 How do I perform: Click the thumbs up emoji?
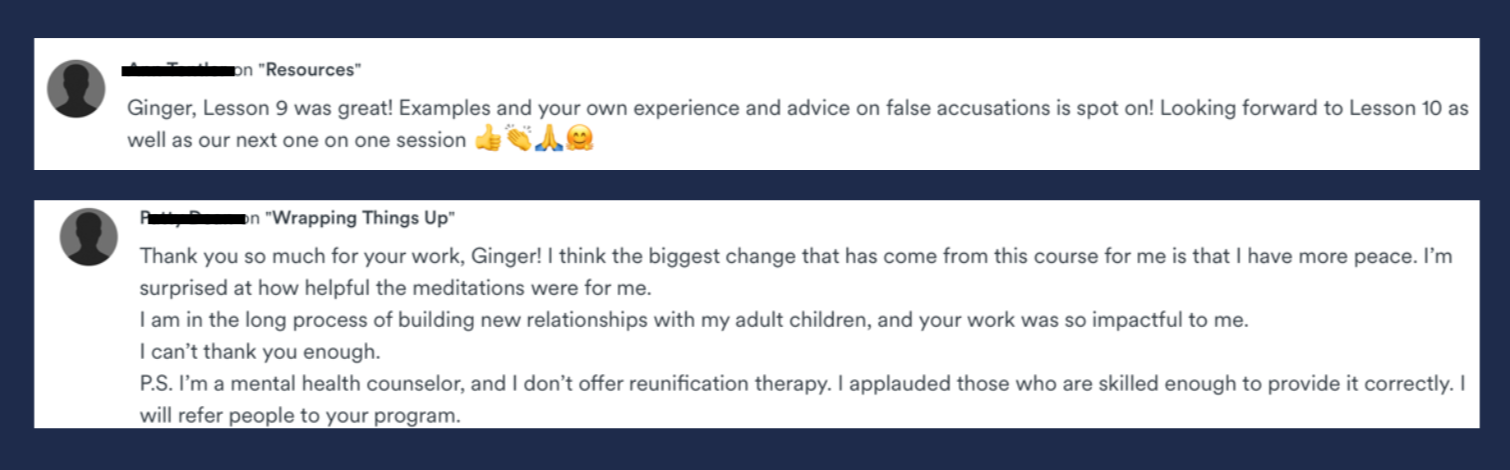(x=488, y=140)
